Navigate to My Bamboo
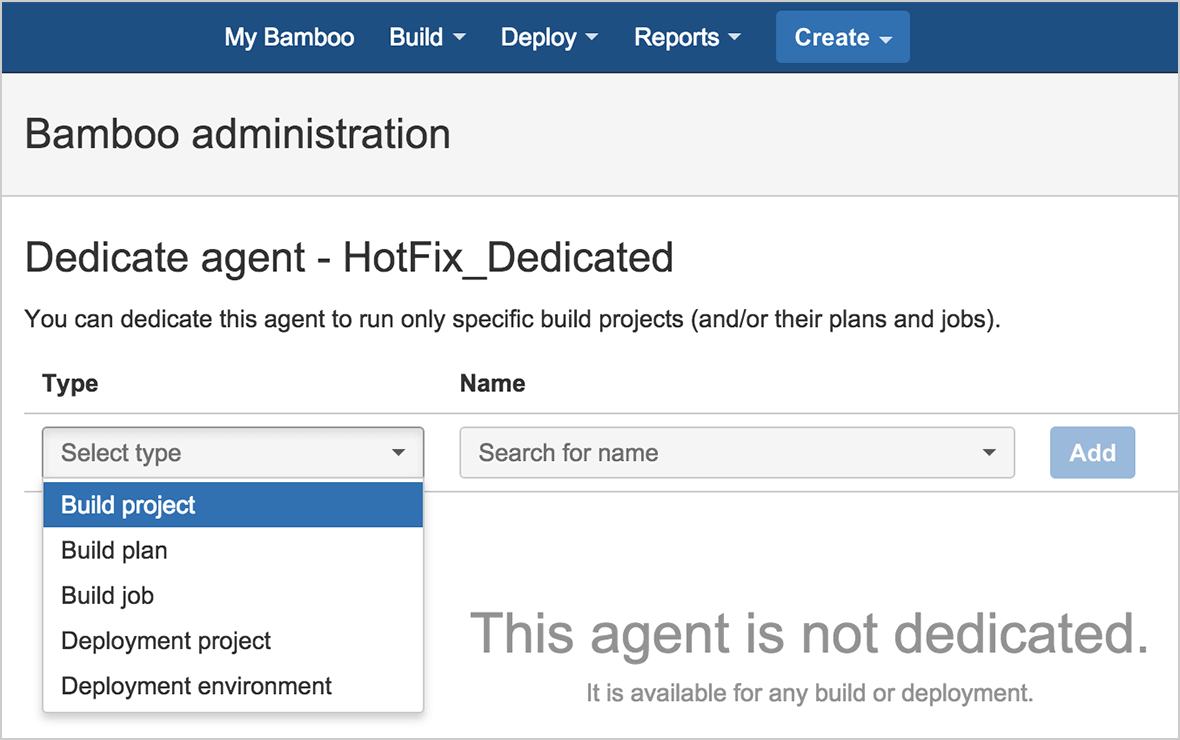The width and height of the screenshot is (1180, 740). click(x=289, y=36)
